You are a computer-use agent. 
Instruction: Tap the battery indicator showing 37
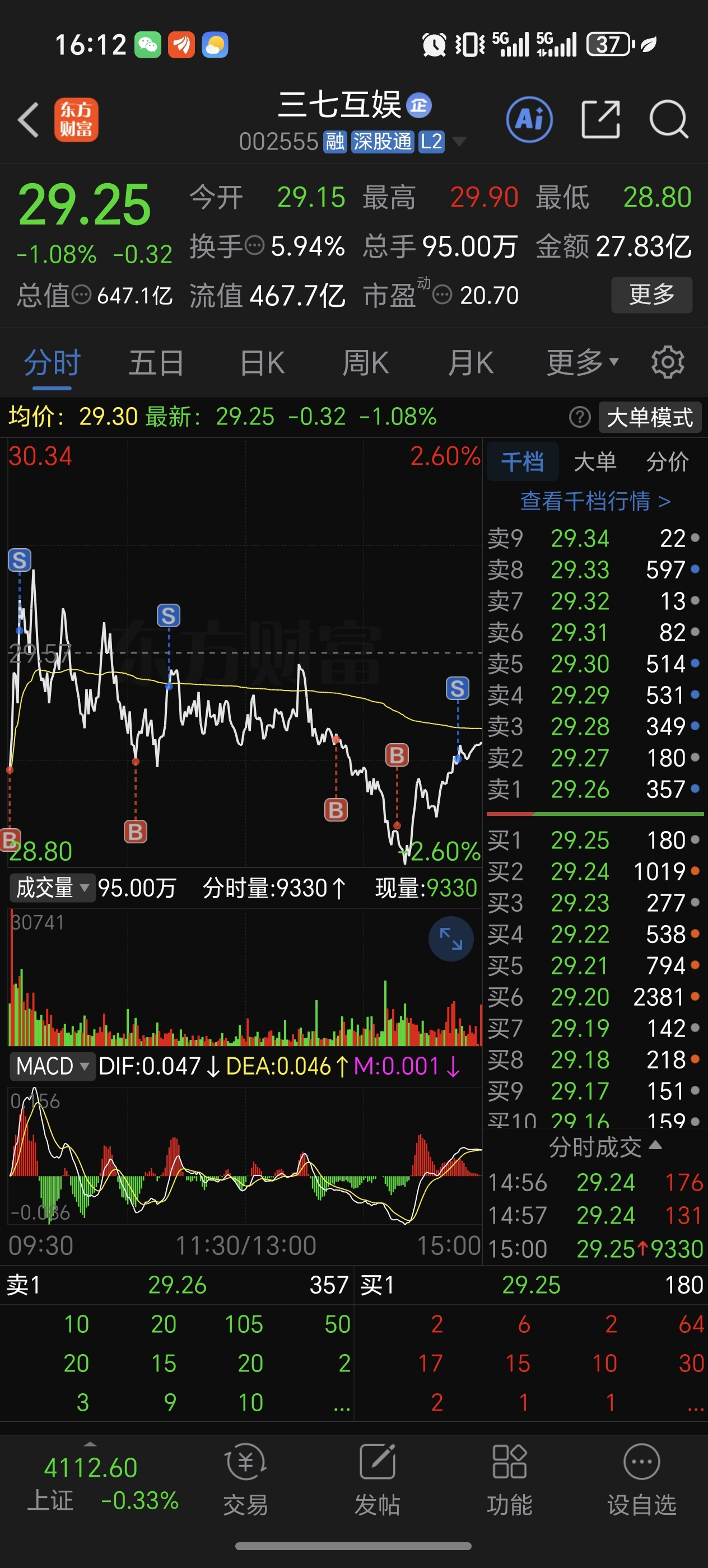pyautogui.click(x=610, y=44)
